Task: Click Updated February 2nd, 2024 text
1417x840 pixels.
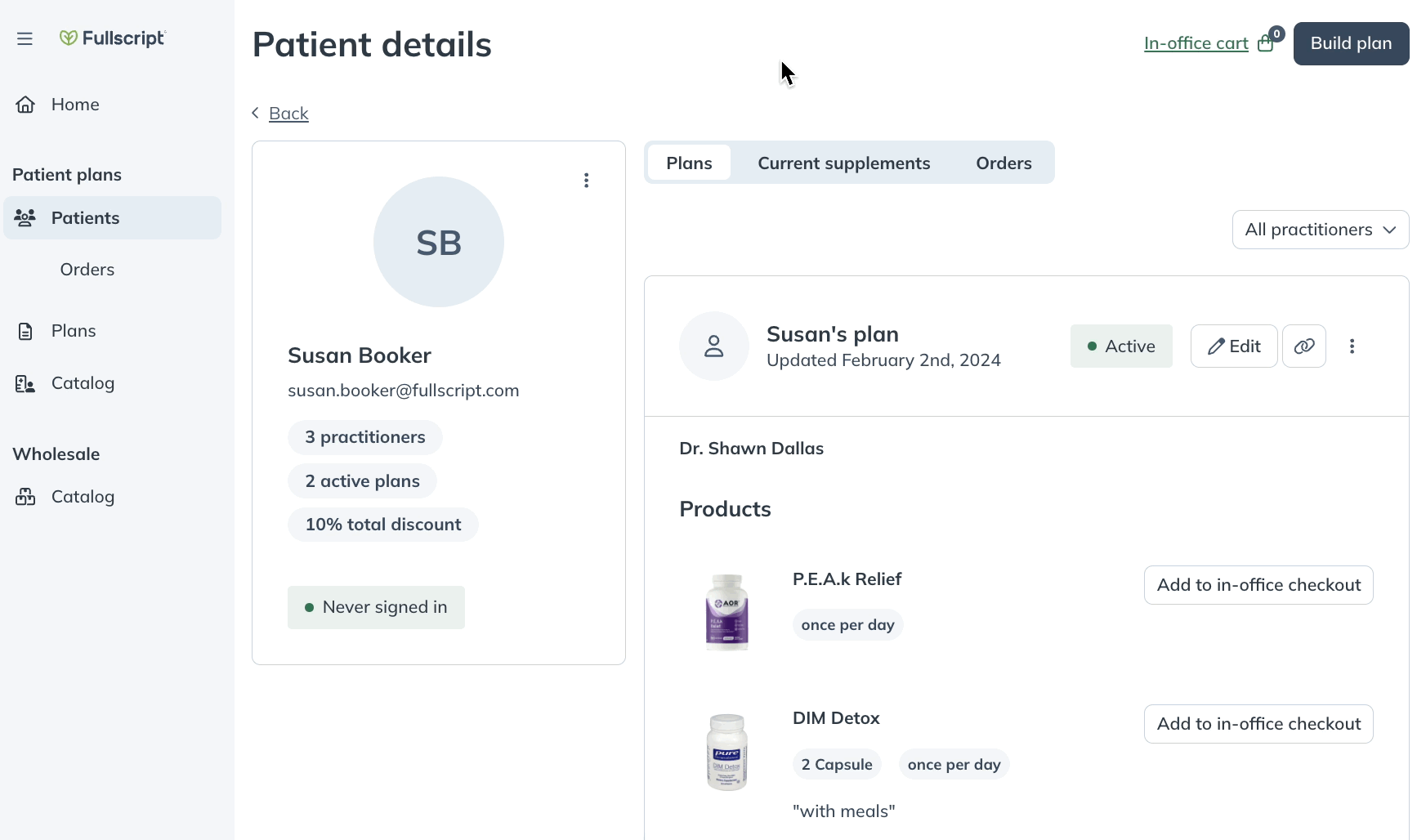Action: 883,360
